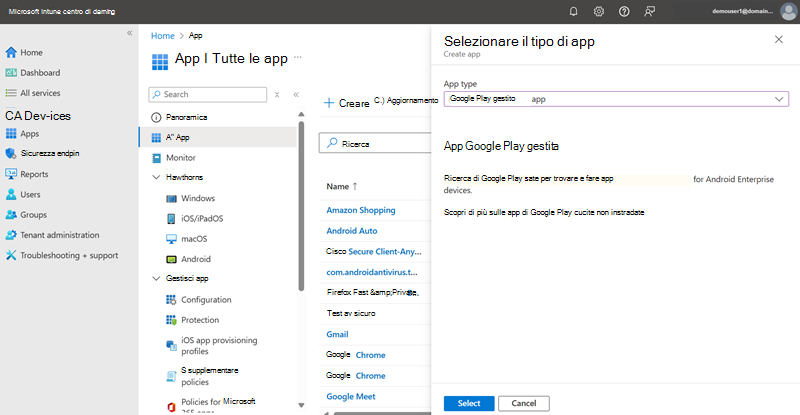
Task: Open the Gmail app link
Action: click(337, 334)
